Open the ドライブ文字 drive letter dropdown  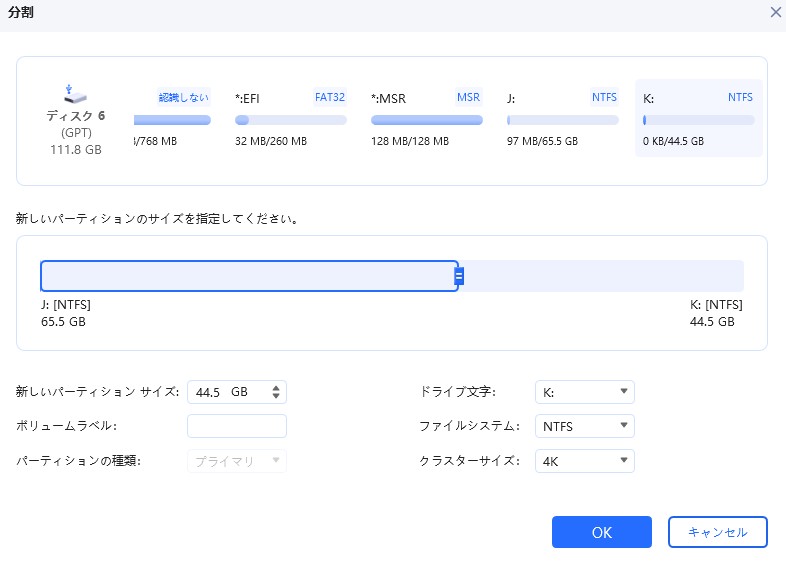(x=584, y=392)
